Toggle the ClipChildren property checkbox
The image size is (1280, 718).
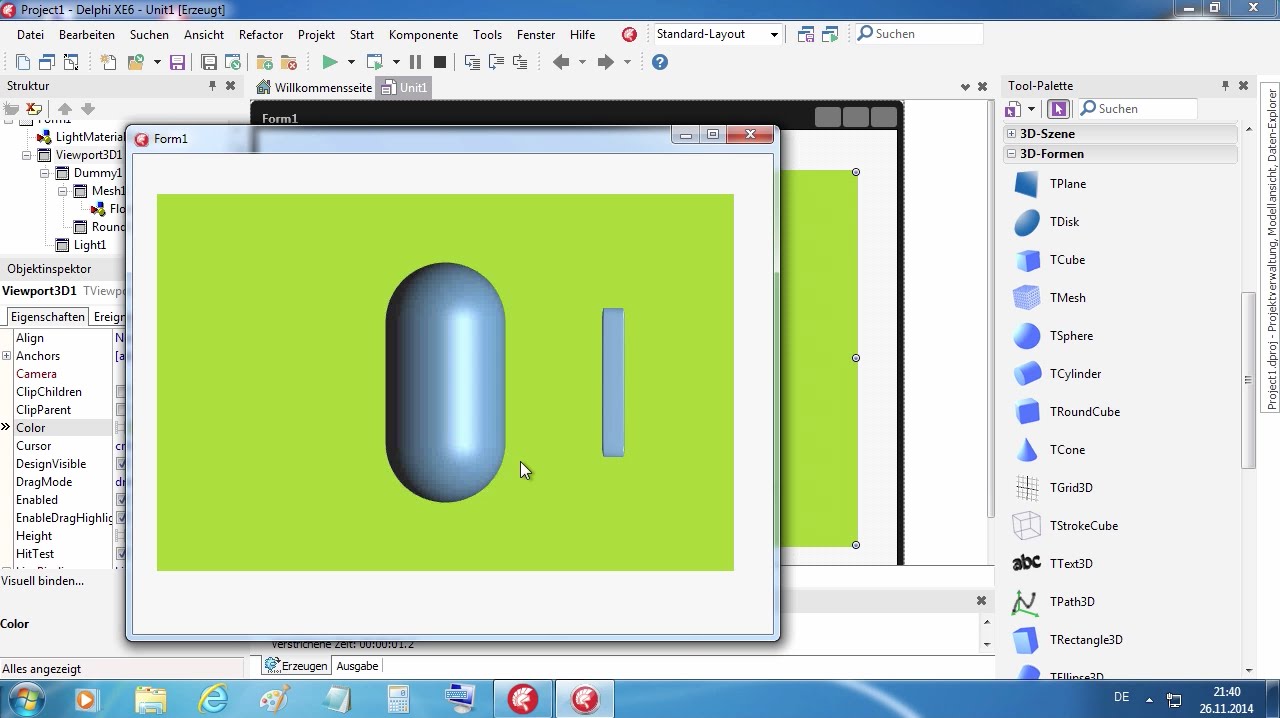121,392
